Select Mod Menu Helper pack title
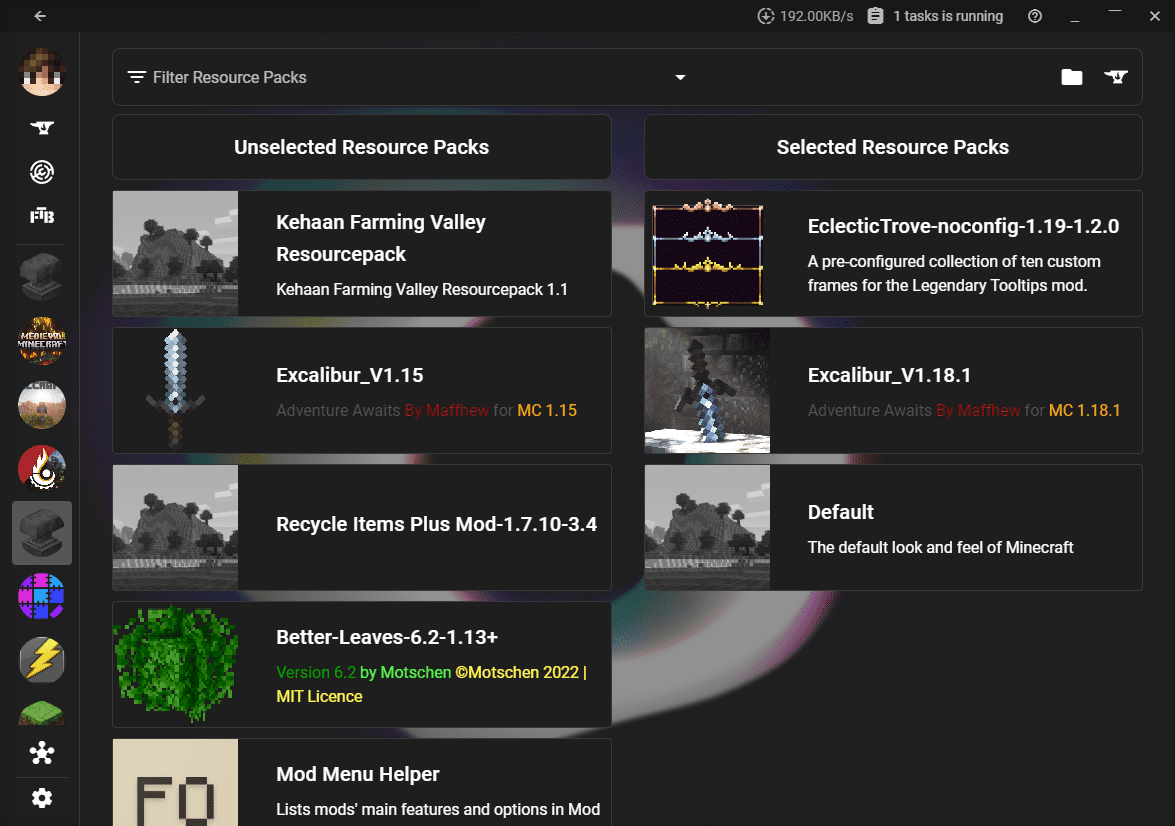1175x826 pixels. (x=357, y=774)
